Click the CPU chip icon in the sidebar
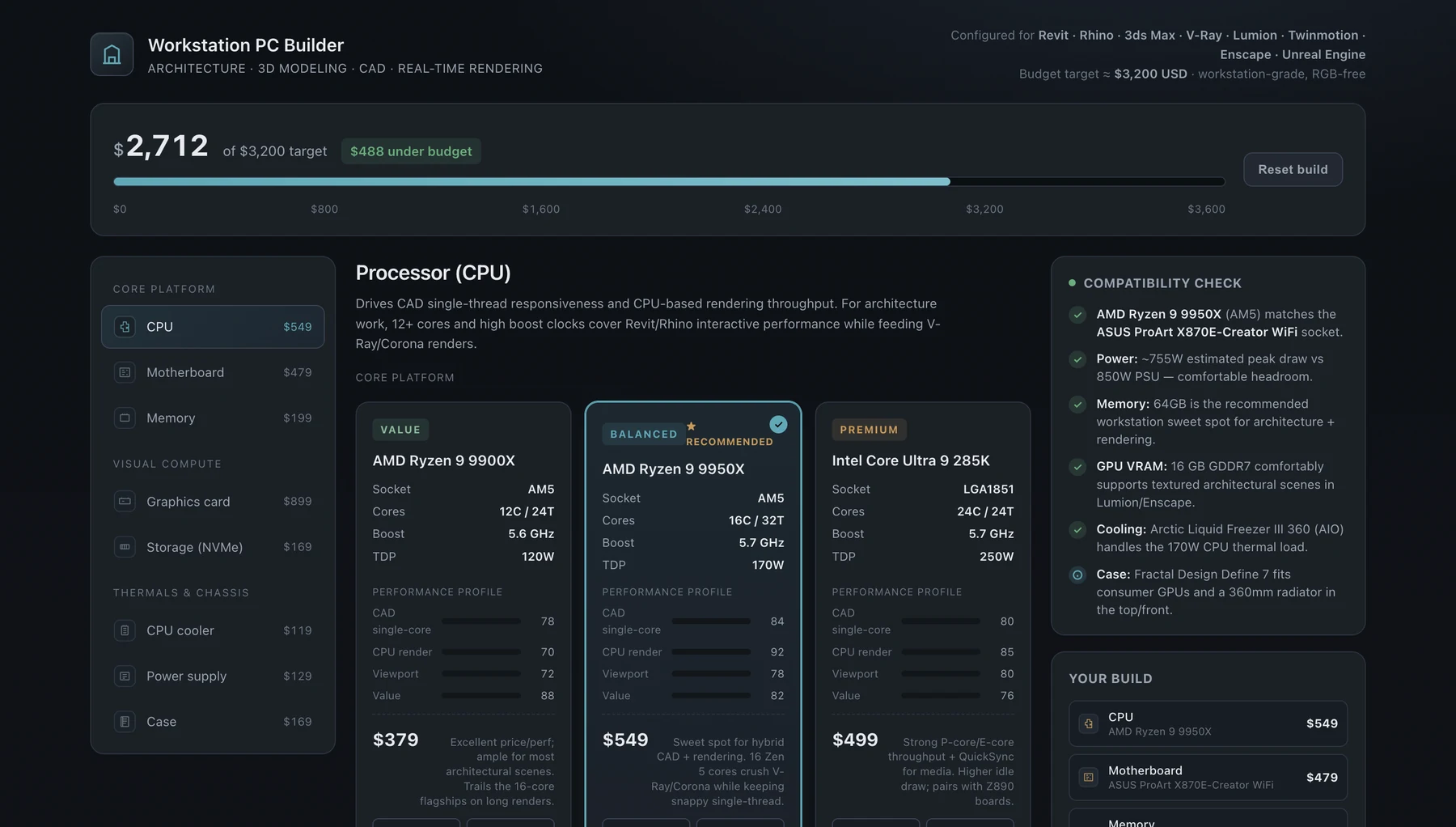Viewport: 1456px width, 827px height. pos(125,327)
